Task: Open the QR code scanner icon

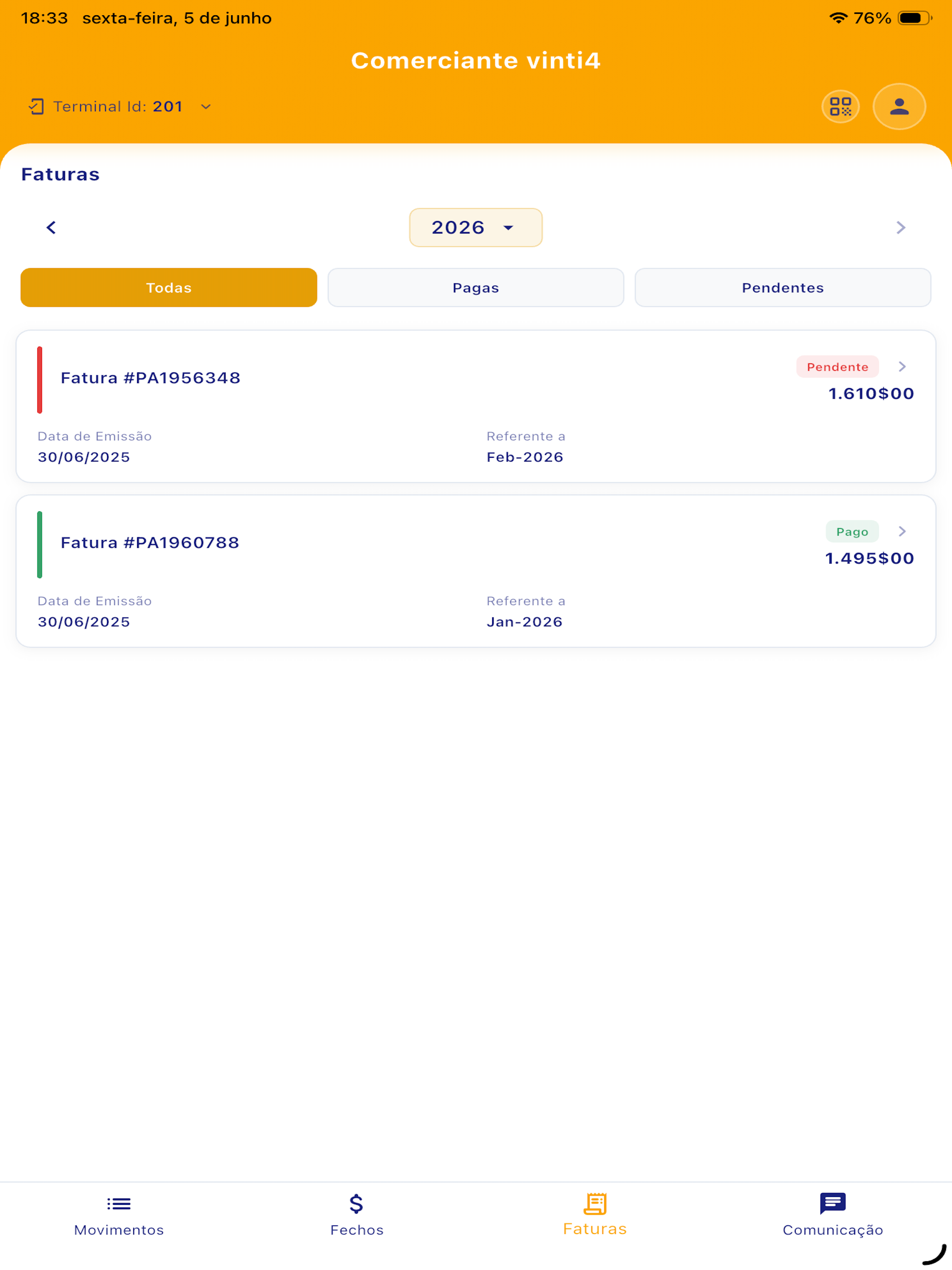Action: pos(840,107)
